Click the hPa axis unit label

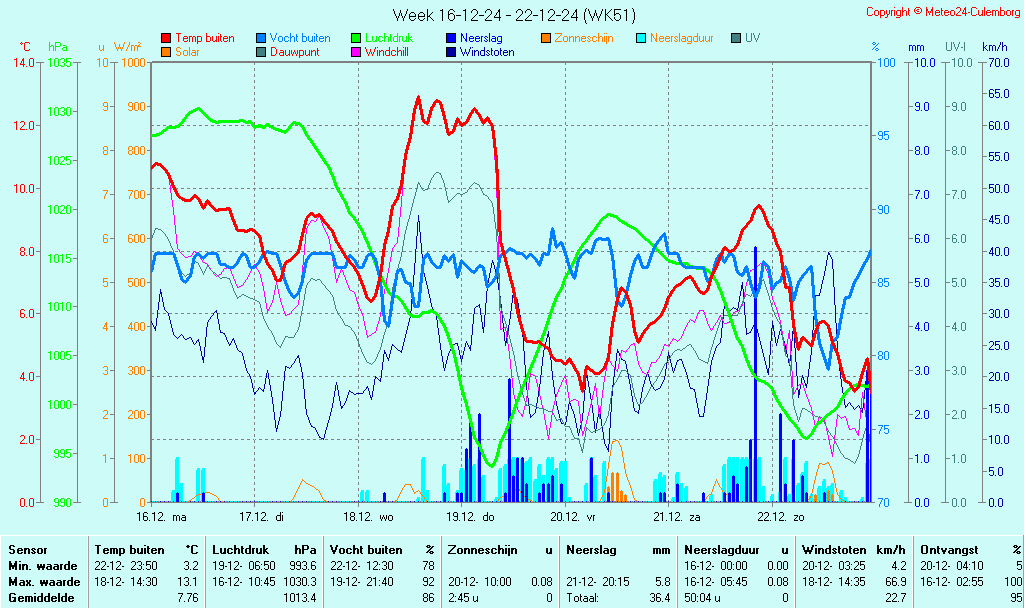point(58,47)
